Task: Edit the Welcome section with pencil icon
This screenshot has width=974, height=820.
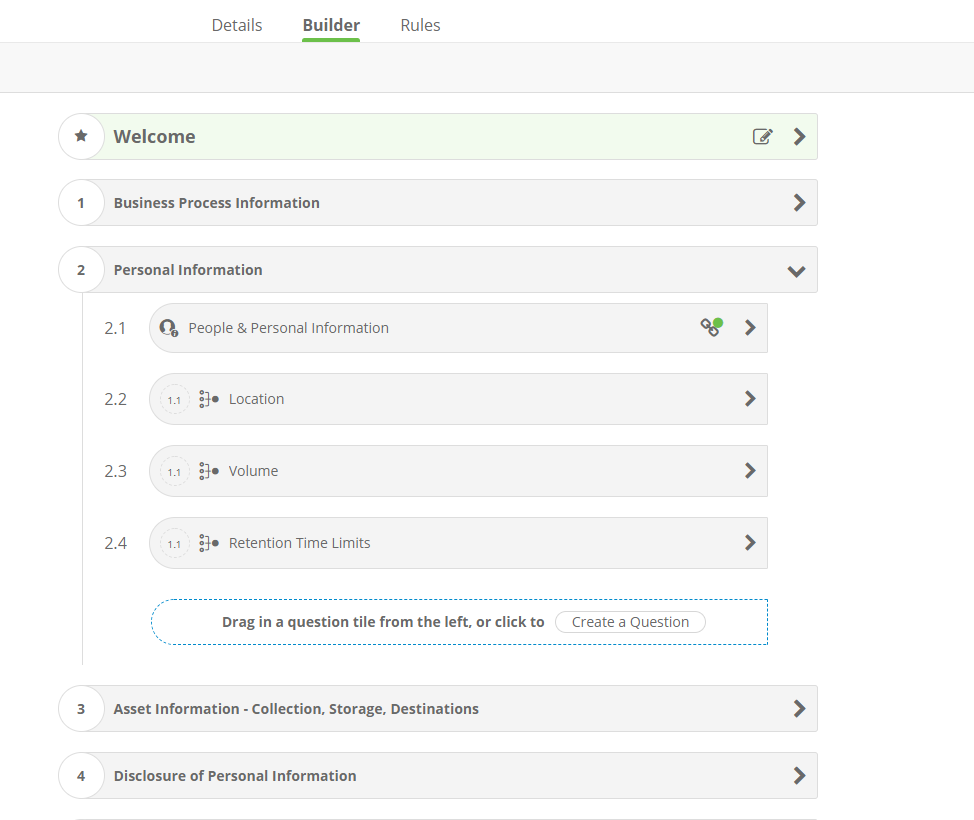Action: tap(763, 136)
